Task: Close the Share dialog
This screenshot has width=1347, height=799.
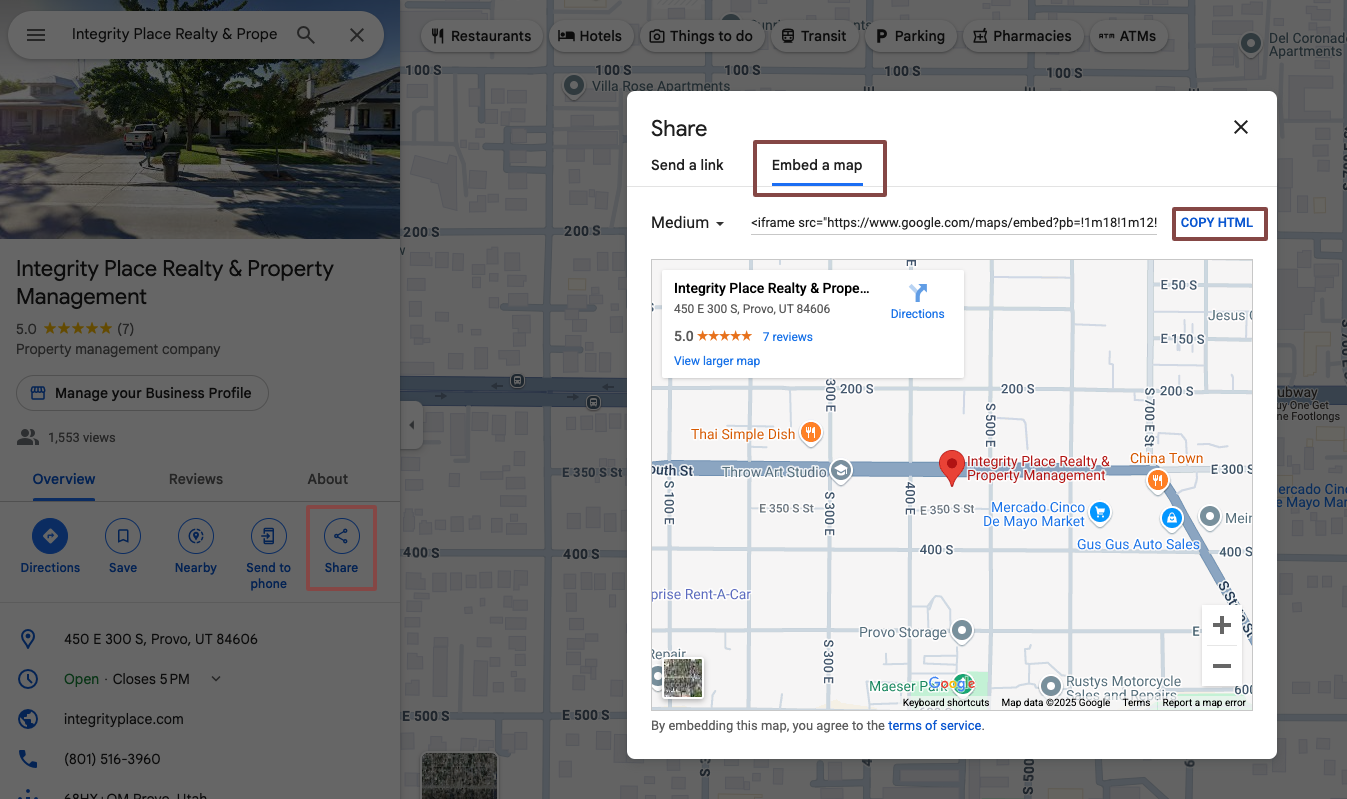Action: 1241,127
